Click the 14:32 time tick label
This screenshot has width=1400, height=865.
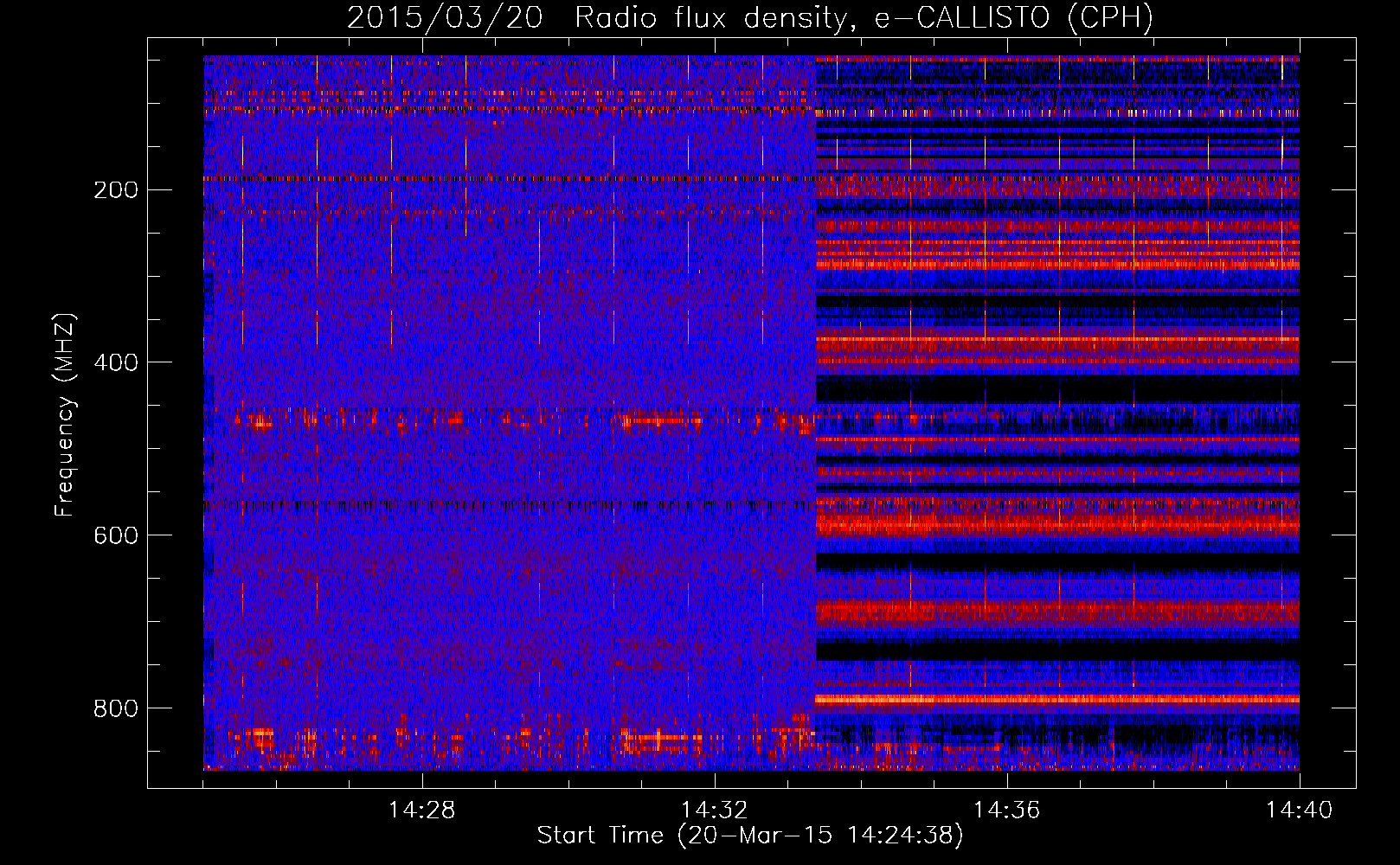tap(715, 811)
